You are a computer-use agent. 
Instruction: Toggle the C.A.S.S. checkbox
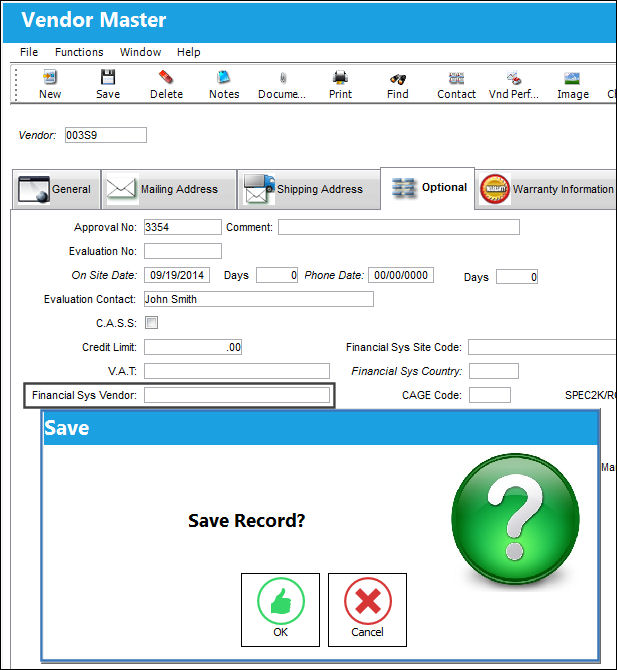(151, 323)
